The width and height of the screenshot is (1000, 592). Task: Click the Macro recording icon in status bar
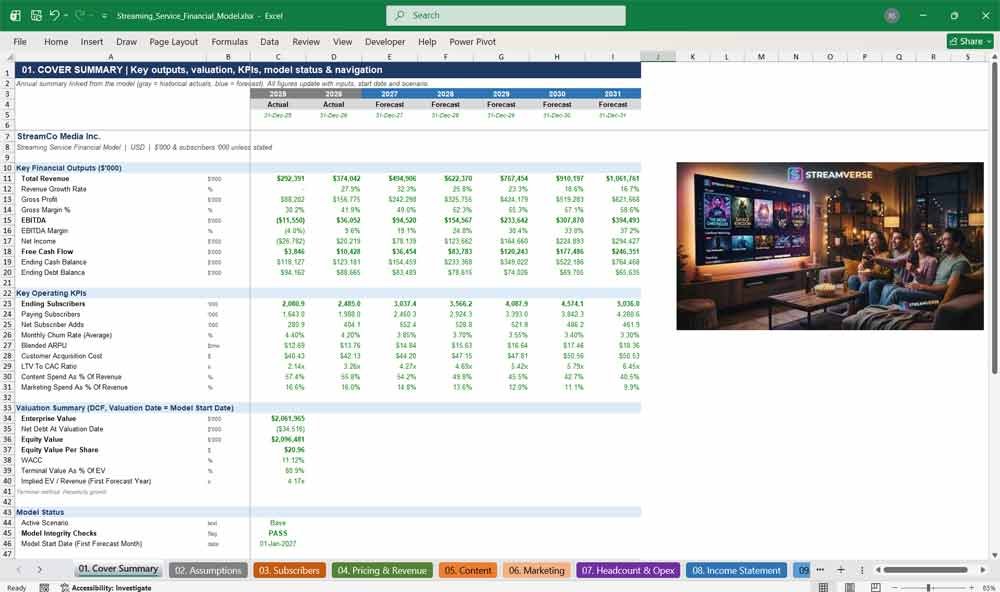click(44, 588)
